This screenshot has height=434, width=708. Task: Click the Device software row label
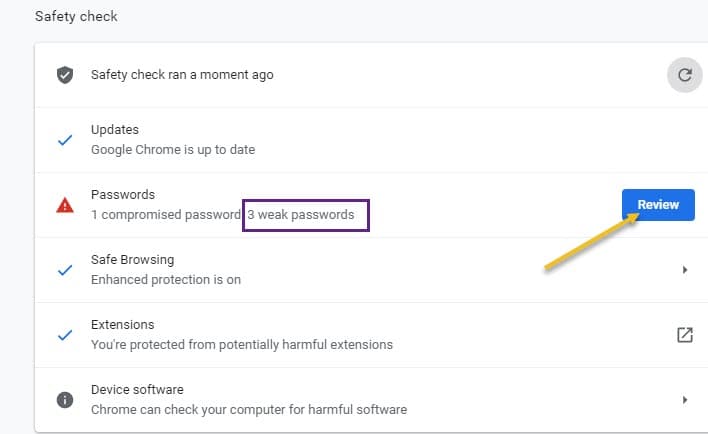point(137,389)
